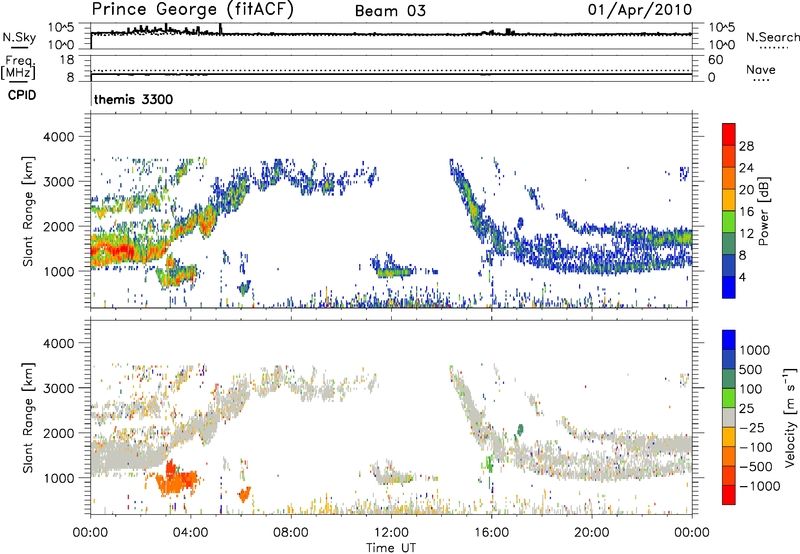Select the '04:00' time axis tick

pos(190,533)
